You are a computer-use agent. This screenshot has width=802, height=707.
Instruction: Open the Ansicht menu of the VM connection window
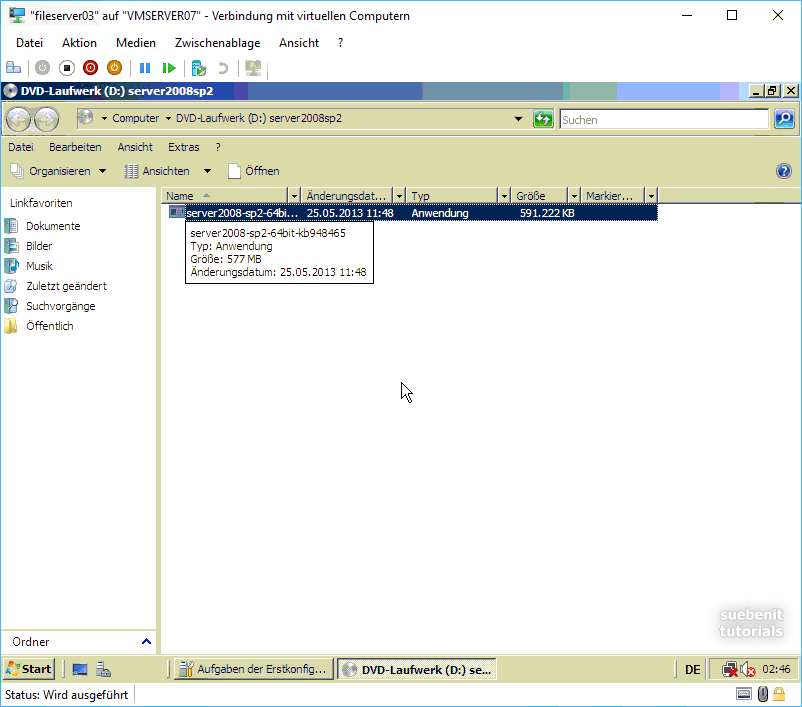point(299,43)
